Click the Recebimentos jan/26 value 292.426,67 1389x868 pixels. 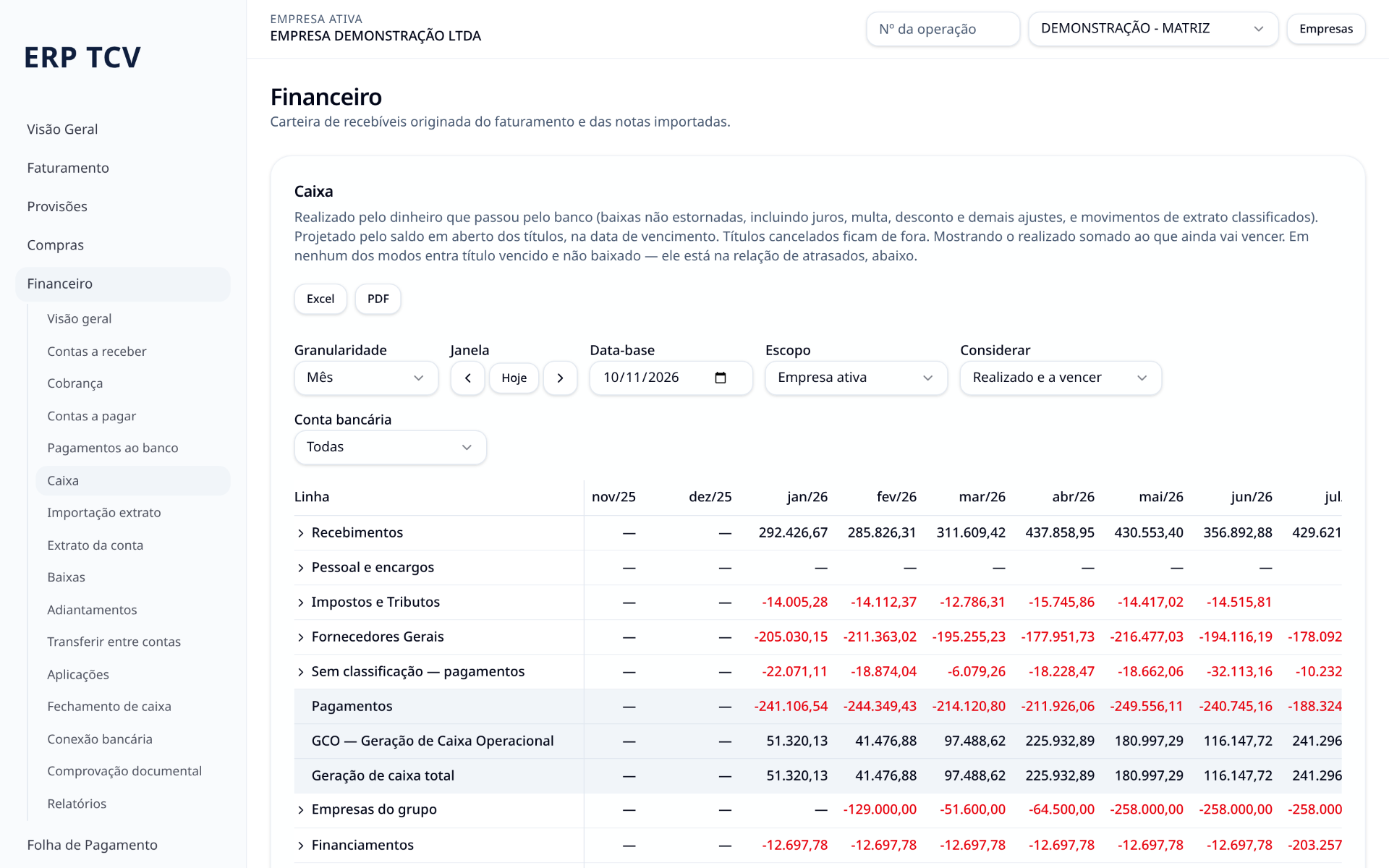pyautogui.click(x=793, y=533)
